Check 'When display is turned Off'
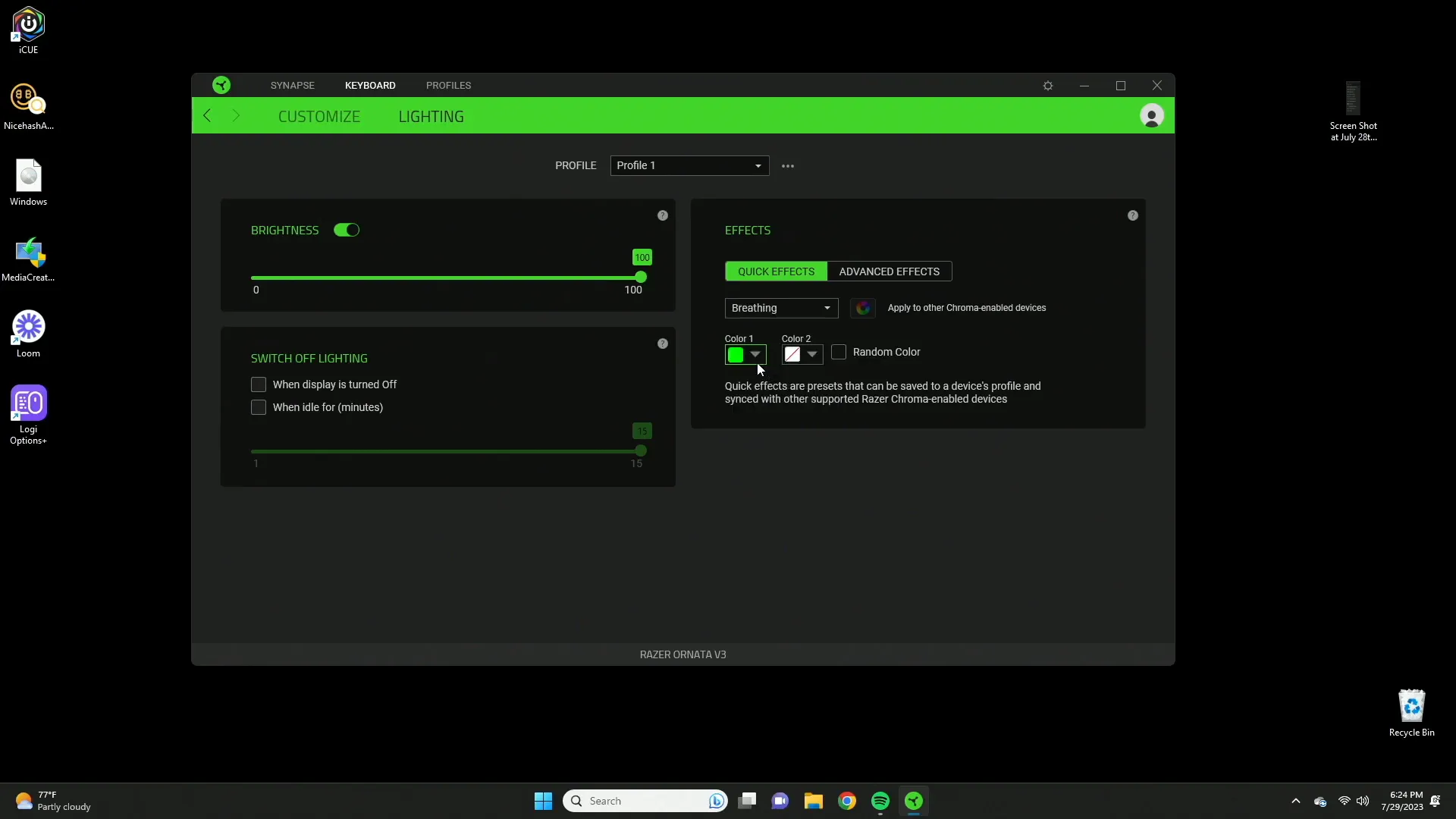This screenshot has width=1456, height=819. [x=259, y=385]
